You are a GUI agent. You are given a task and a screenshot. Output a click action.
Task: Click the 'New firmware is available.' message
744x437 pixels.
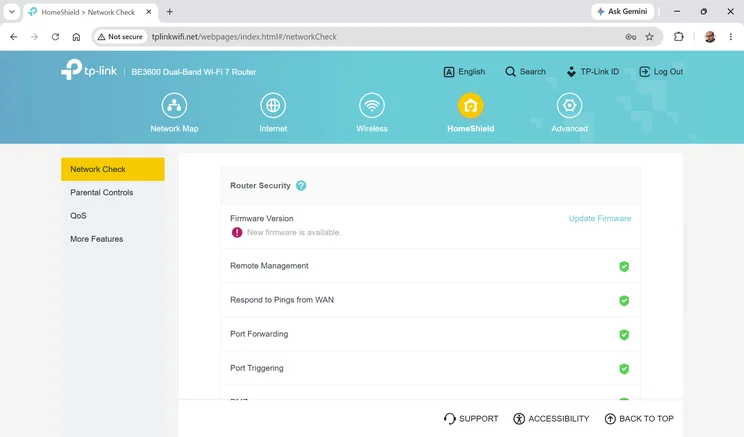coord(294,232)
